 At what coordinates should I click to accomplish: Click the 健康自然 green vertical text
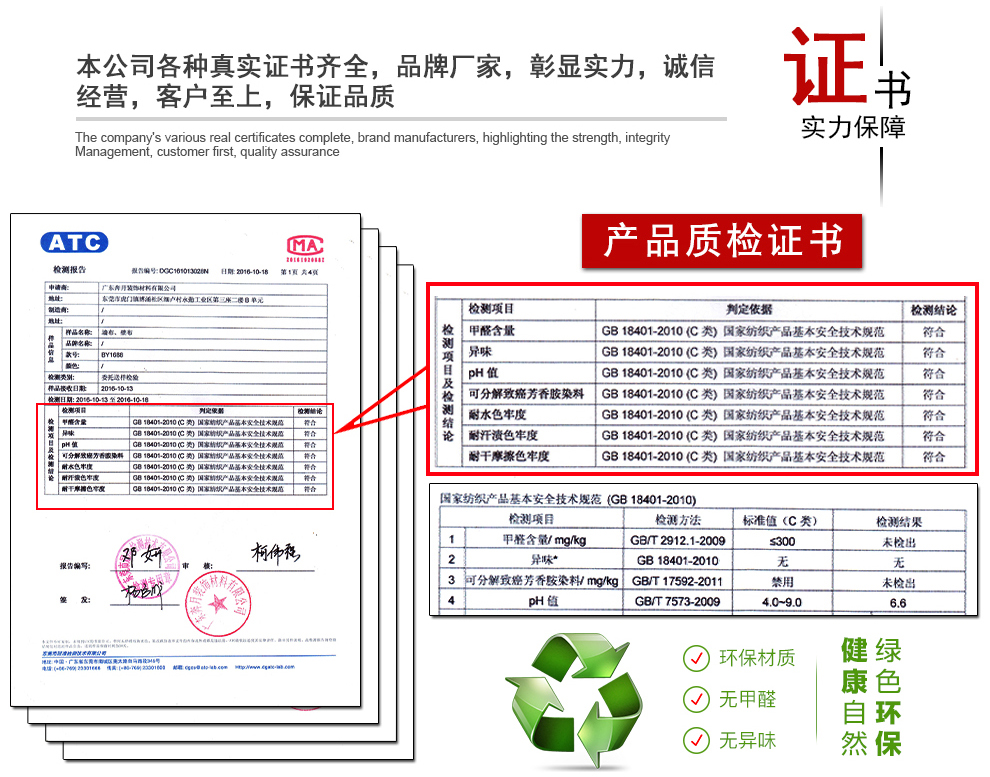click(854, 697)
